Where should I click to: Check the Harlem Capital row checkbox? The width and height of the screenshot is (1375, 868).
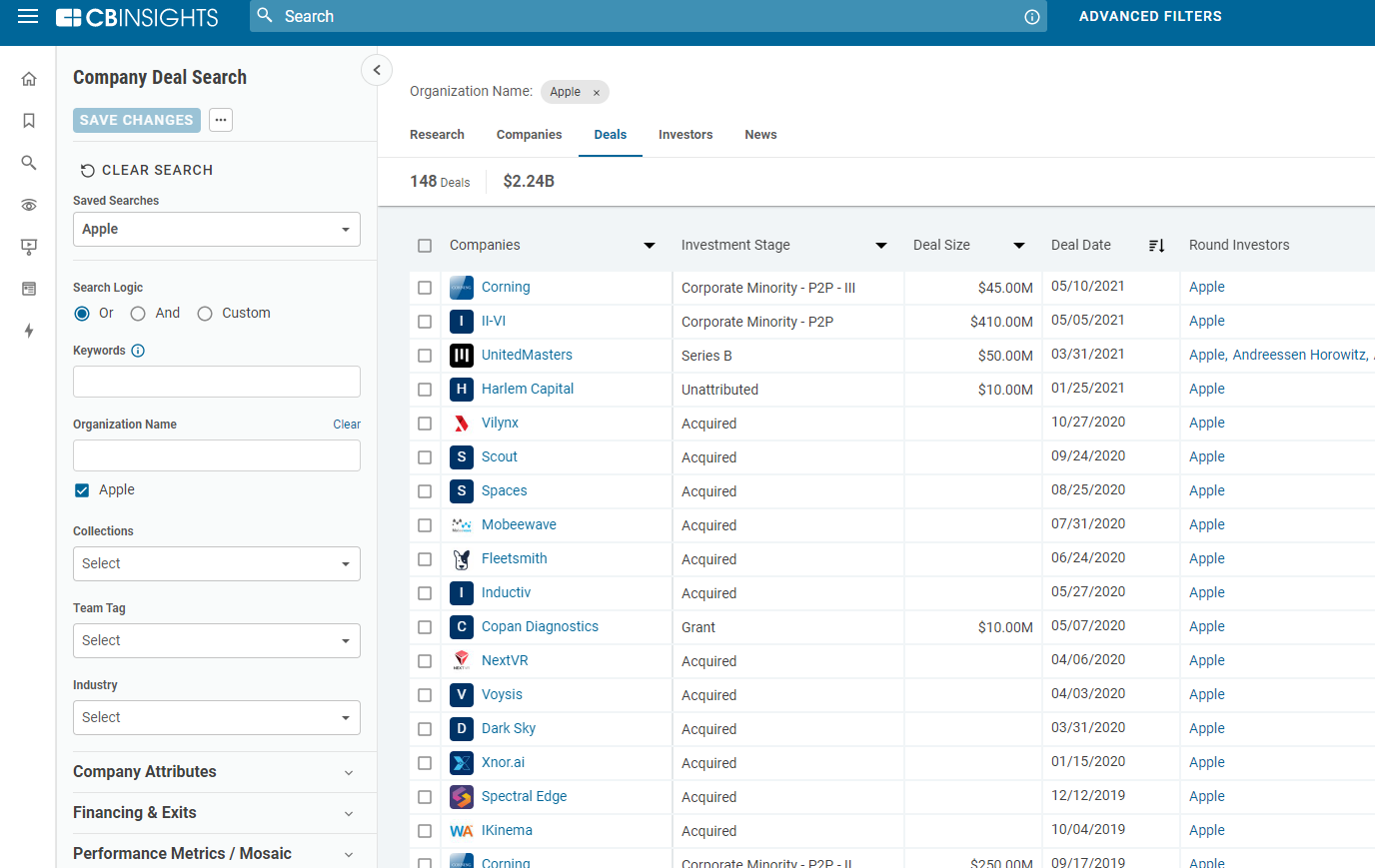click(425, 390)
